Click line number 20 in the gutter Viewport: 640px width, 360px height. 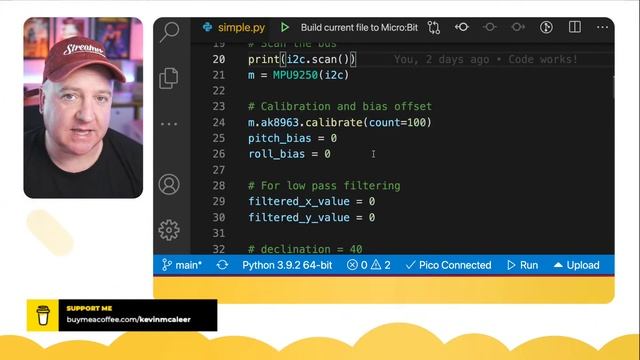coord(219,59)
